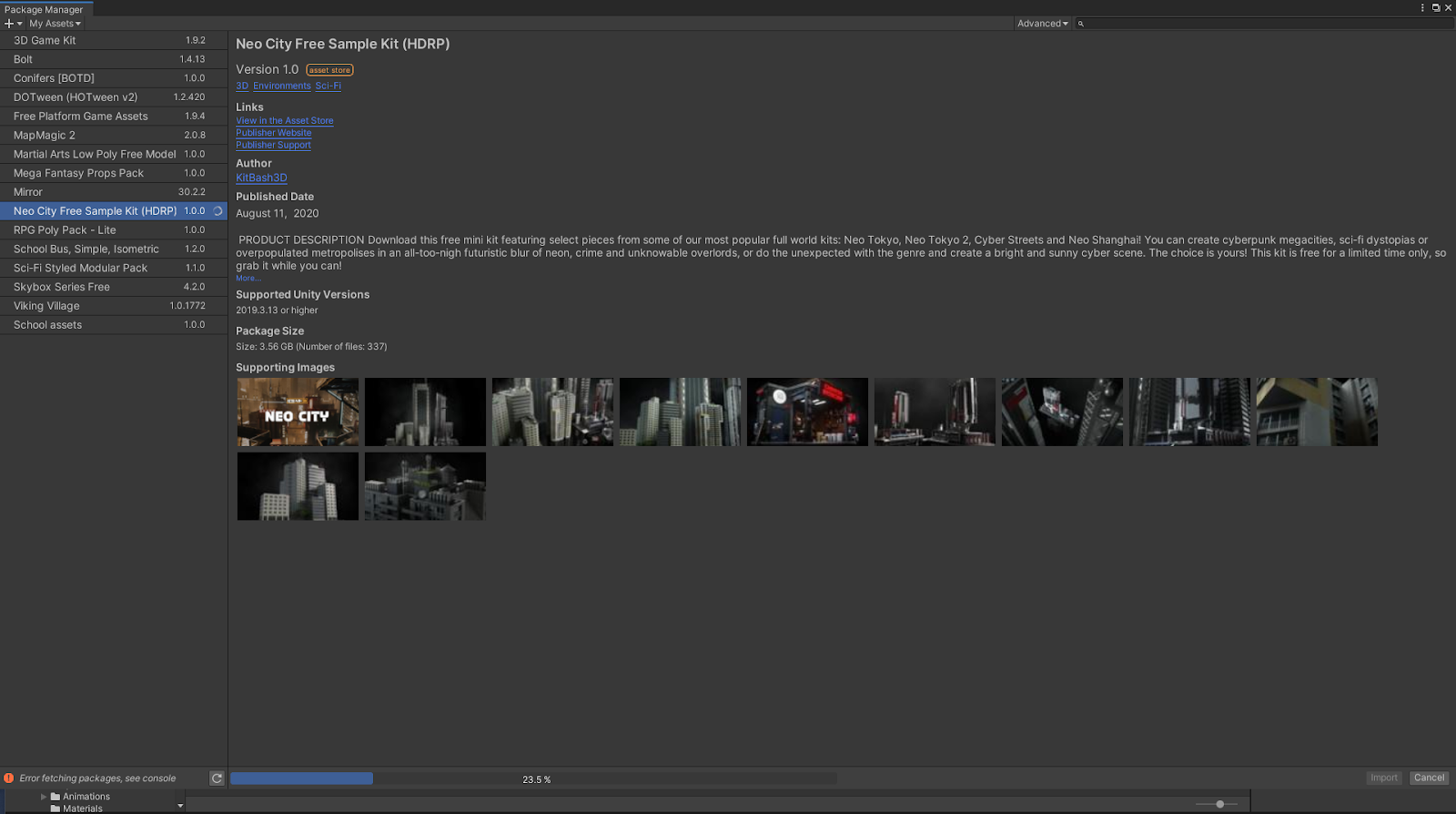Click the window options kebab icon
1456x814 pixels.
tap(1422, 7)
